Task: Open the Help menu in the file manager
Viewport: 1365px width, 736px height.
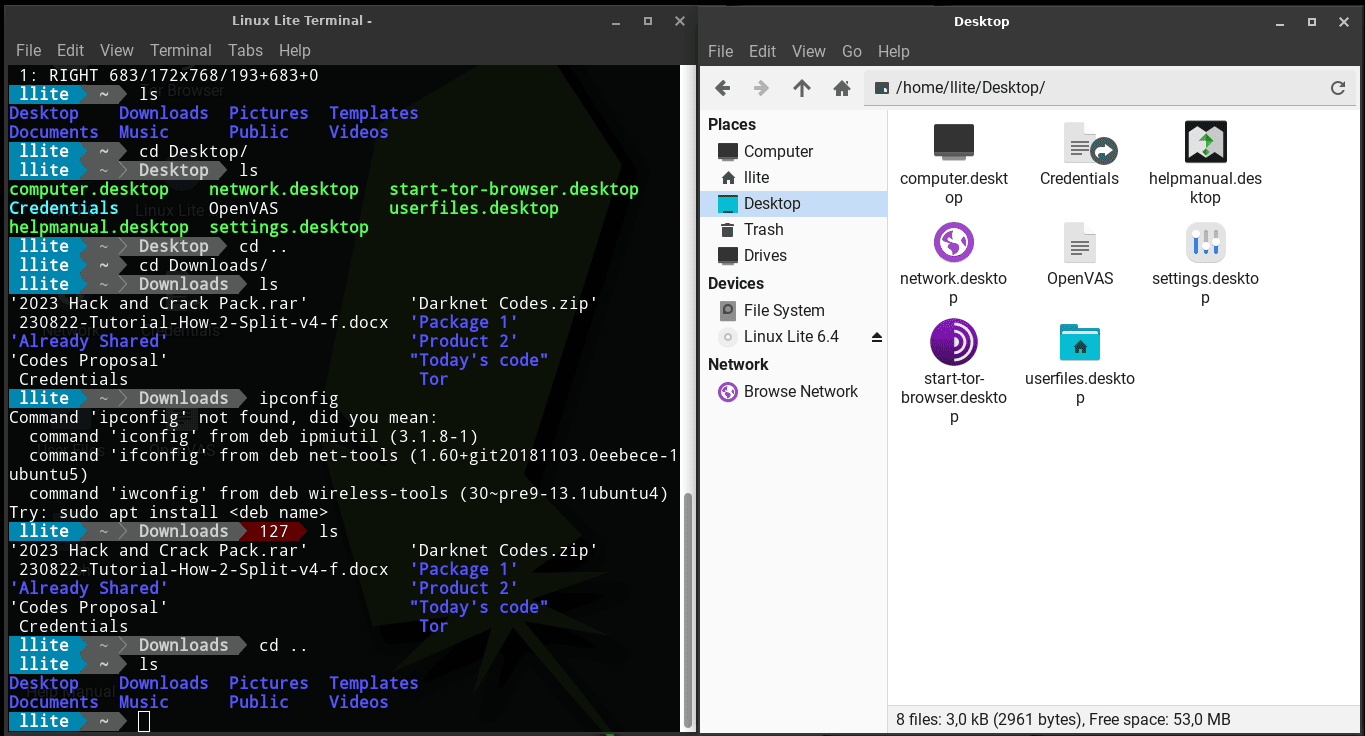Action: click(894, 51)
